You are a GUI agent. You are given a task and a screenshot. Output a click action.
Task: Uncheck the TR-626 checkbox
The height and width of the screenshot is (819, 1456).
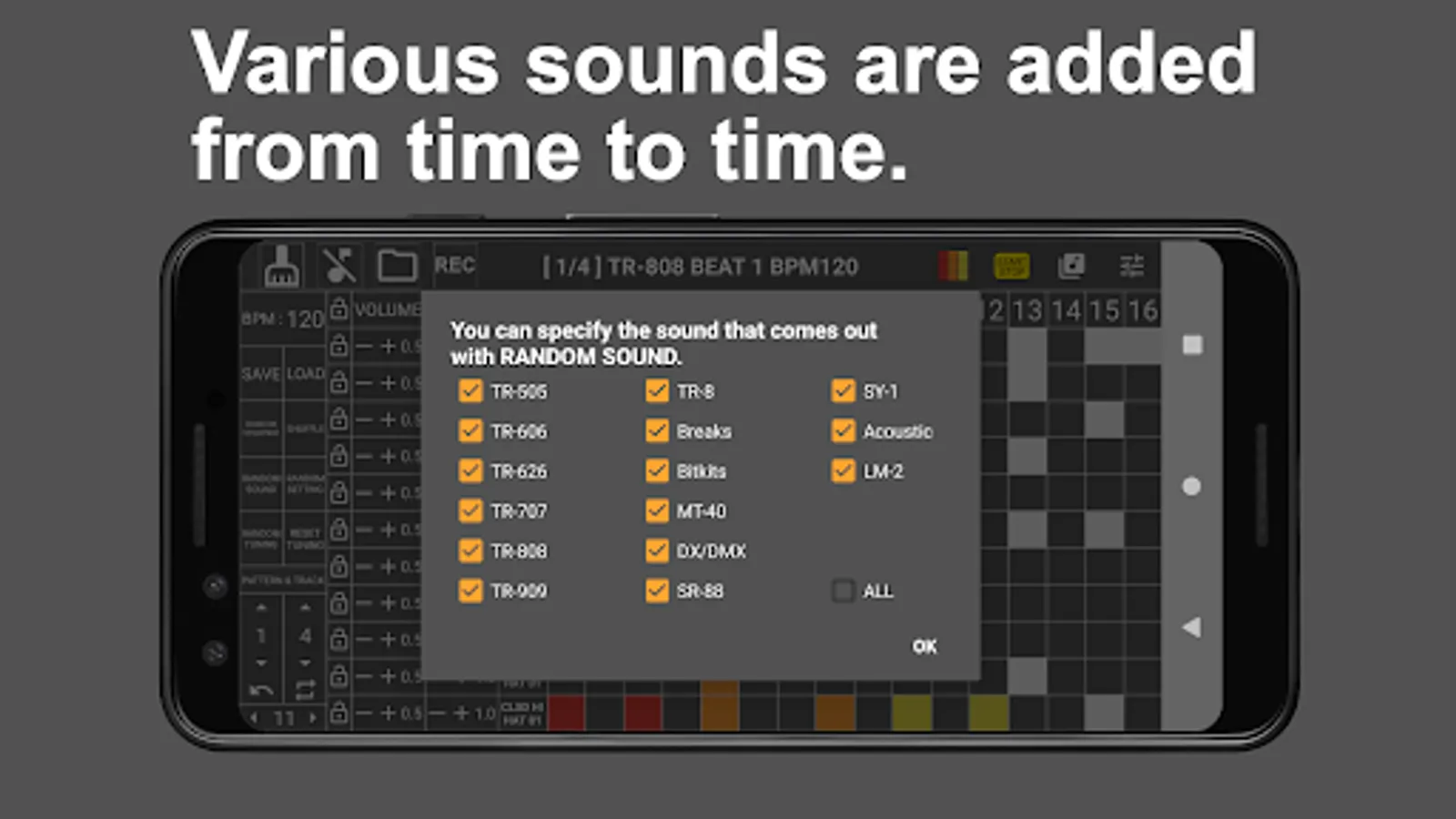470,471
